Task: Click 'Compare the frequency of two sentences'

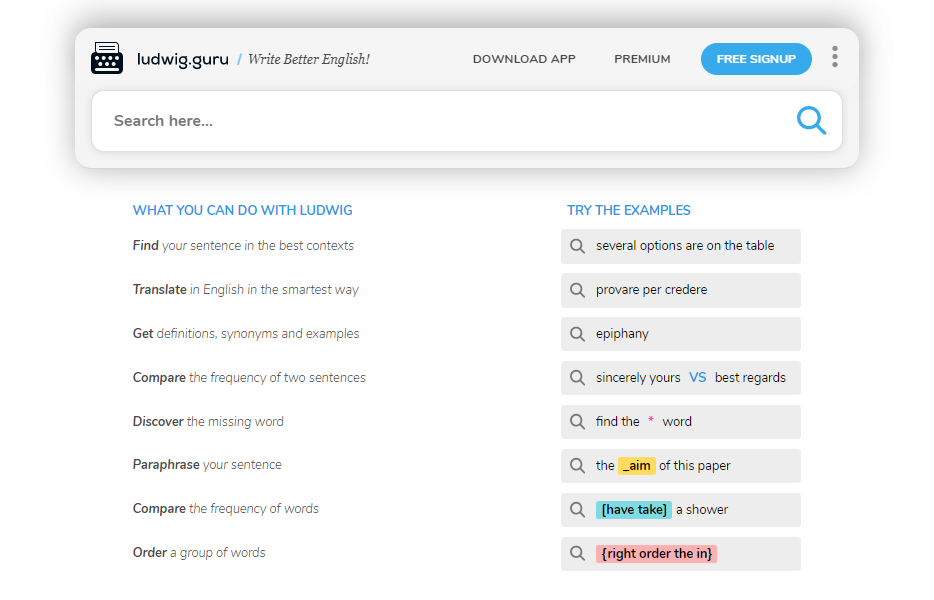Action: coord(249,378)
